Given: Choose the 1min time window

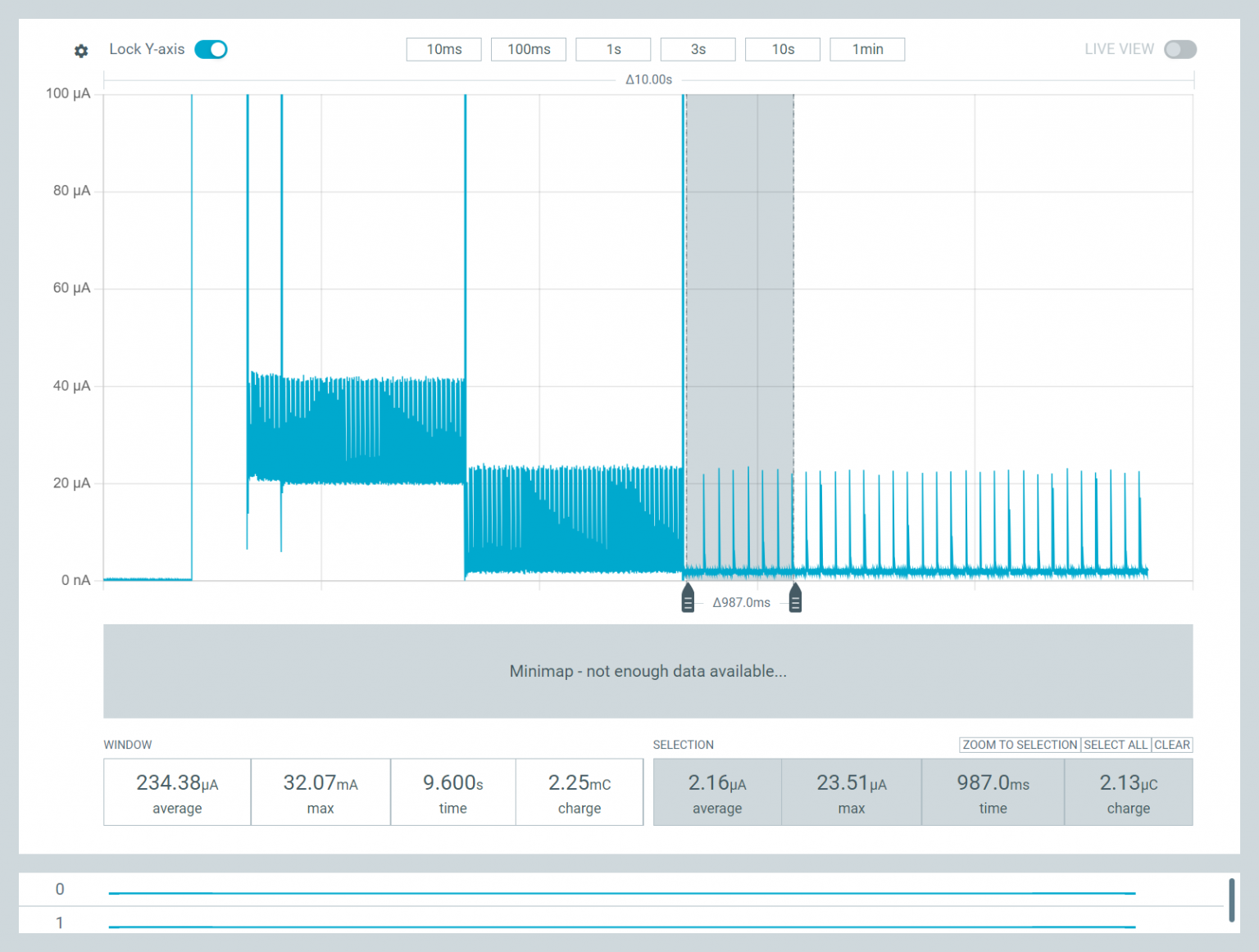Looking at the screenshot, I should 867,49.
